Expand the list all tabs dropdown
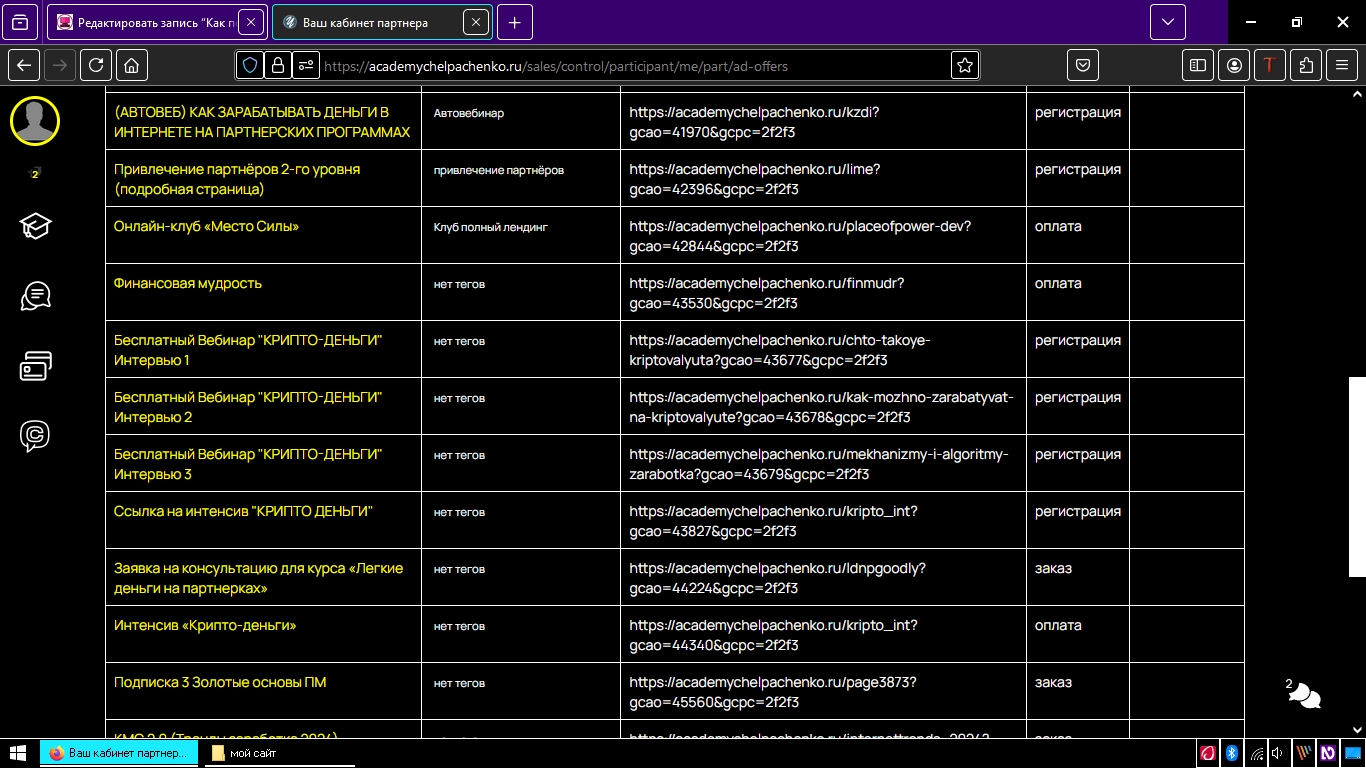The width and height of the screenshot is (1366, 768). (x=1167, y=22)
